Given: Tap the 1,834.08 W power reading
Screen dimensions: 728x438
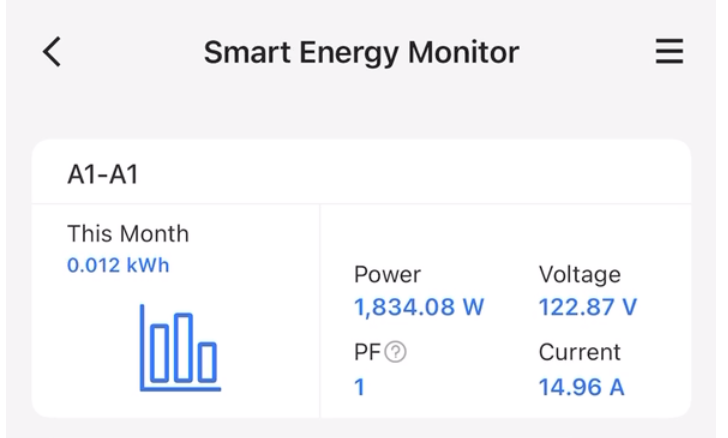Looking at the screenshot, I should pos(419,307).
